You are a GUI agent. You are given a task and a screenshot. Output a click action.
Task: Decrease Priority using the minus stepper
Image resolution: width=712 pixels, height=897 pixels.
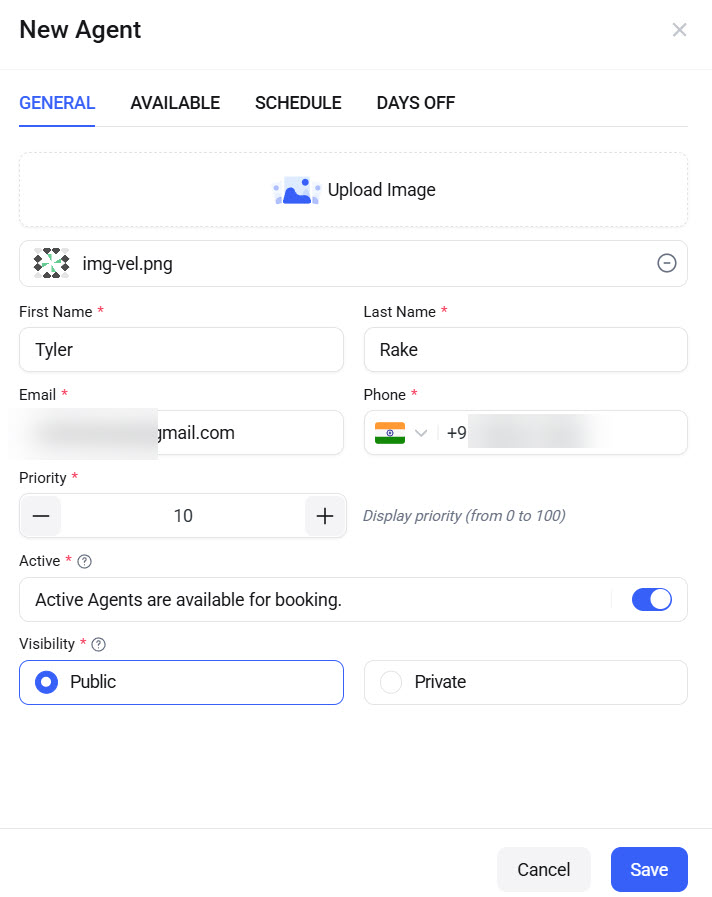pyautogui.click(x=40, y=516)
